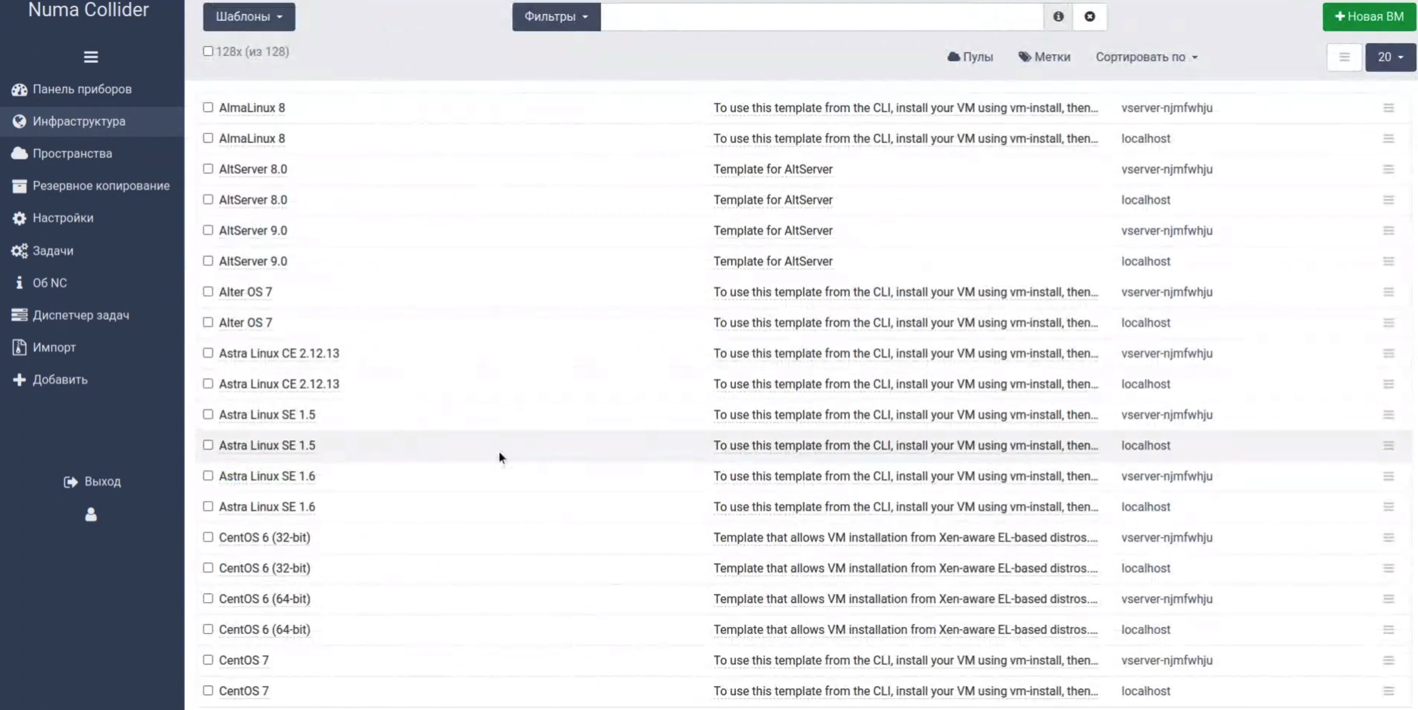
Task: Check the Astra Linux CE 2.12.13 localhost checkbox
Action: (208, 384)
